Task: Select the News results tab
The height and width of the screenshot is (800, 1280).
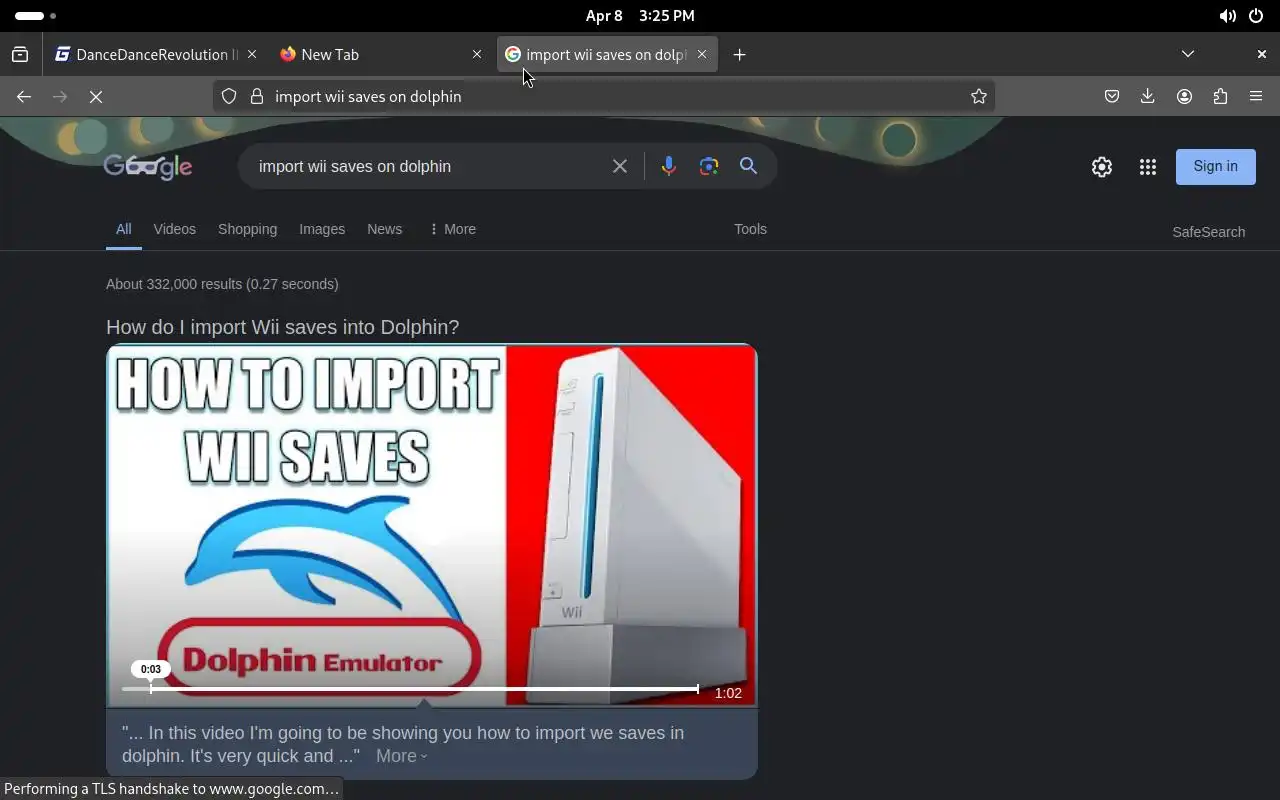Action: click(385, 229)
